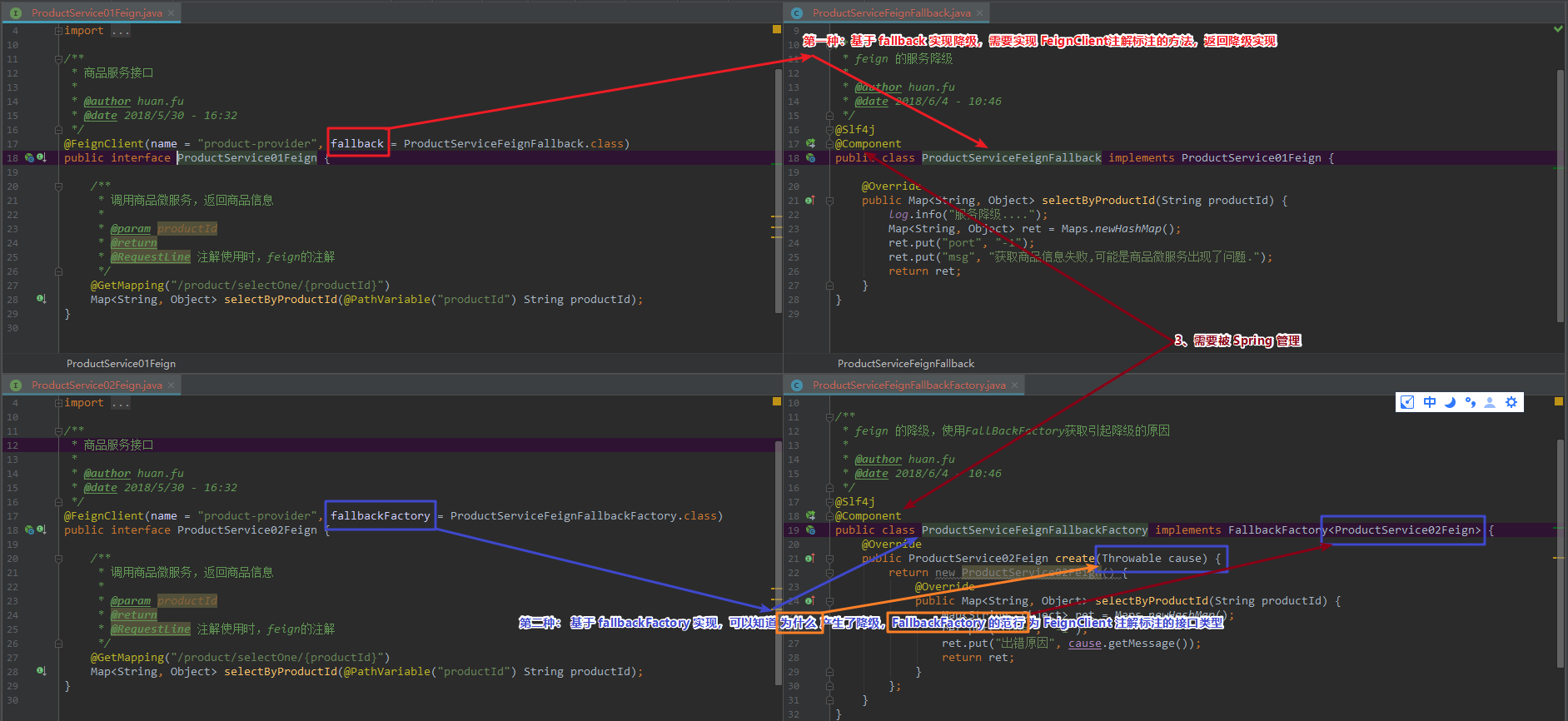
Task: Toggle the punctuation mode icon in the IME bar
Action: click(x=1470, y=402)
